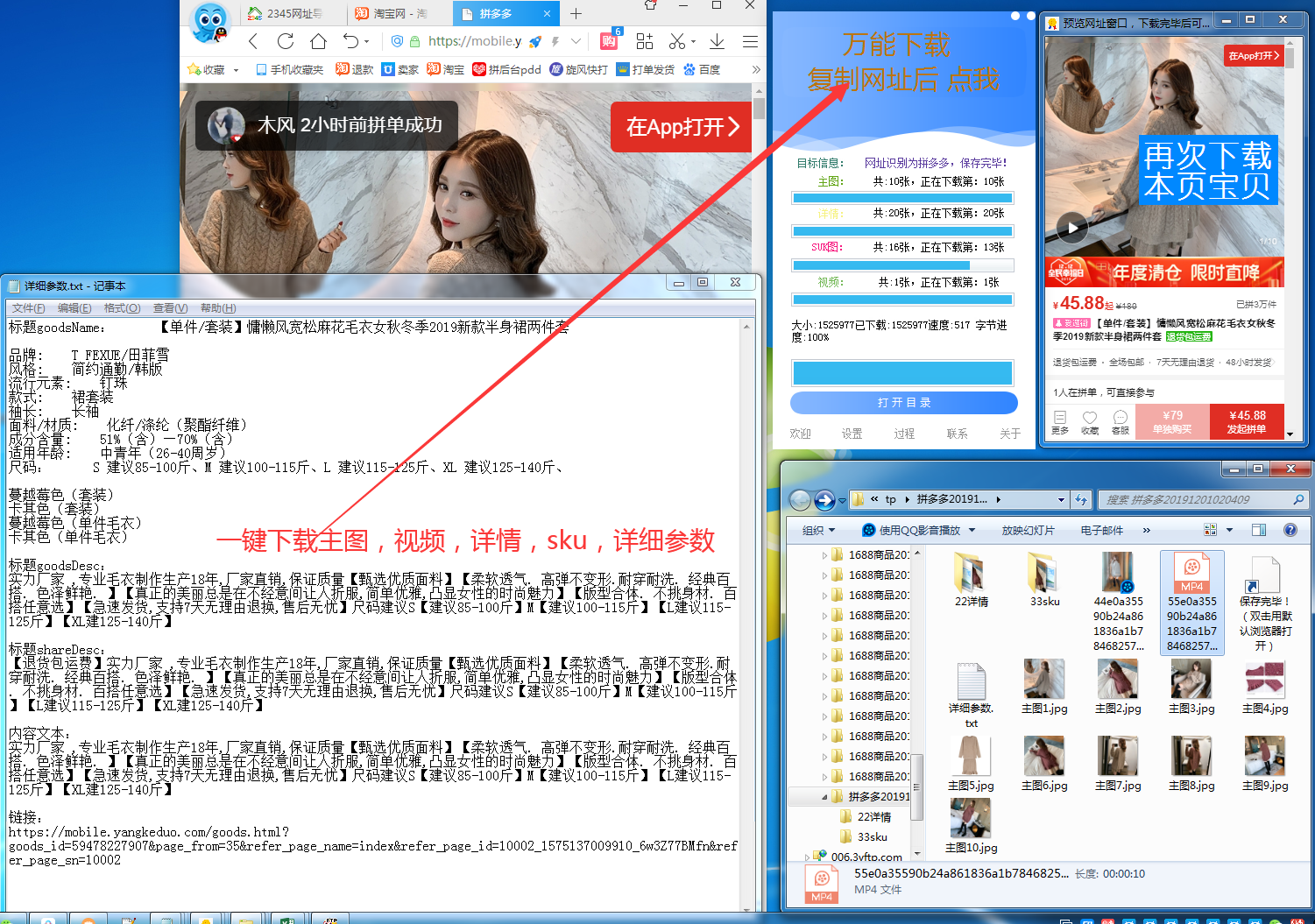Click the browser undo close-tab arrow icon
Screen dimensions: 1315x924
(x=350, y=41)
